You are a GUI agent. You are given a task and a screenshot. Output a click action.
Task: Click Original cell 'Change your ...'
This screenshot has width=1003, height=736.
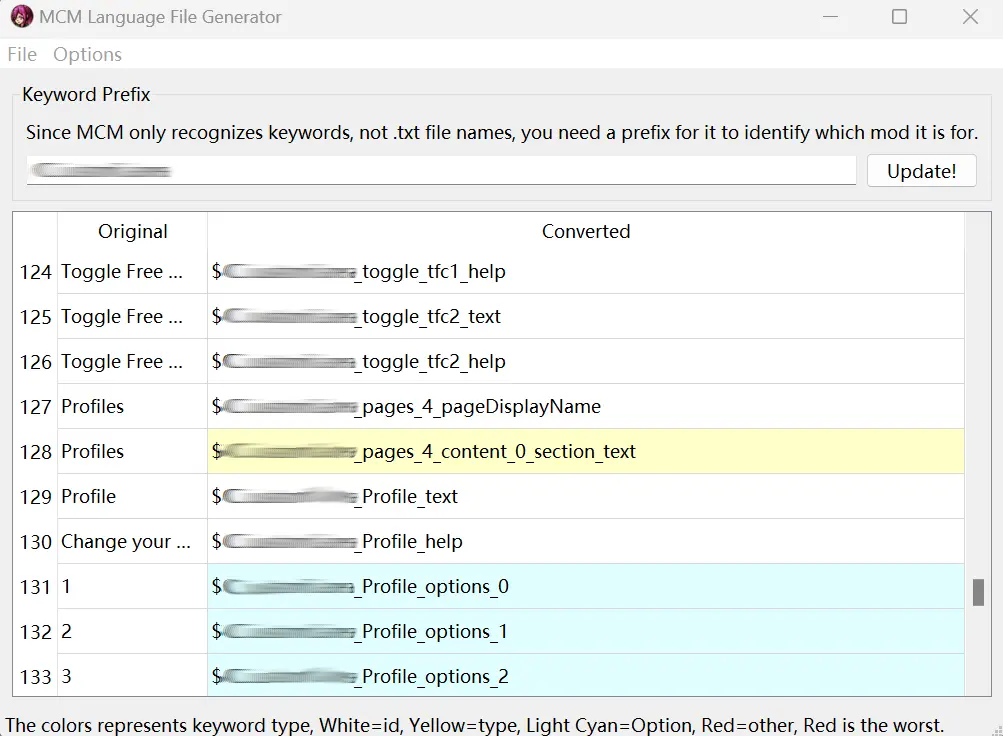point(132,542)
